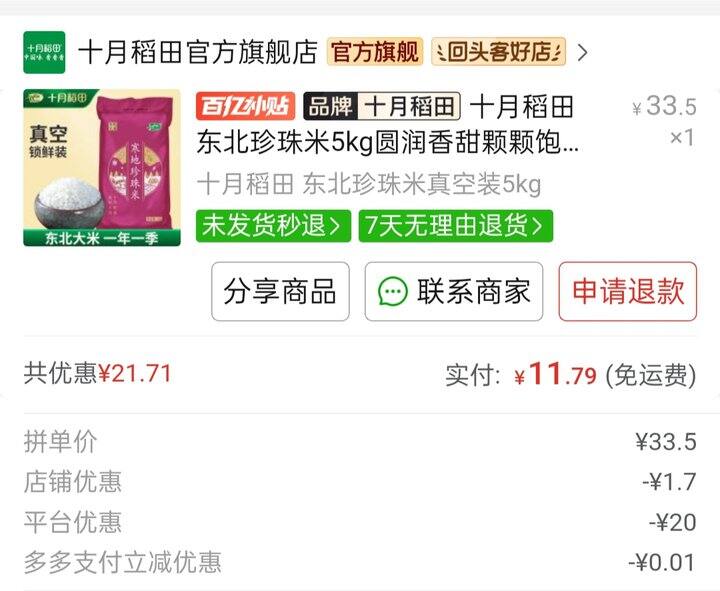720x591 pixels.
Task: Expand store page via header chevron arrow
Action: tap(583, 52)
